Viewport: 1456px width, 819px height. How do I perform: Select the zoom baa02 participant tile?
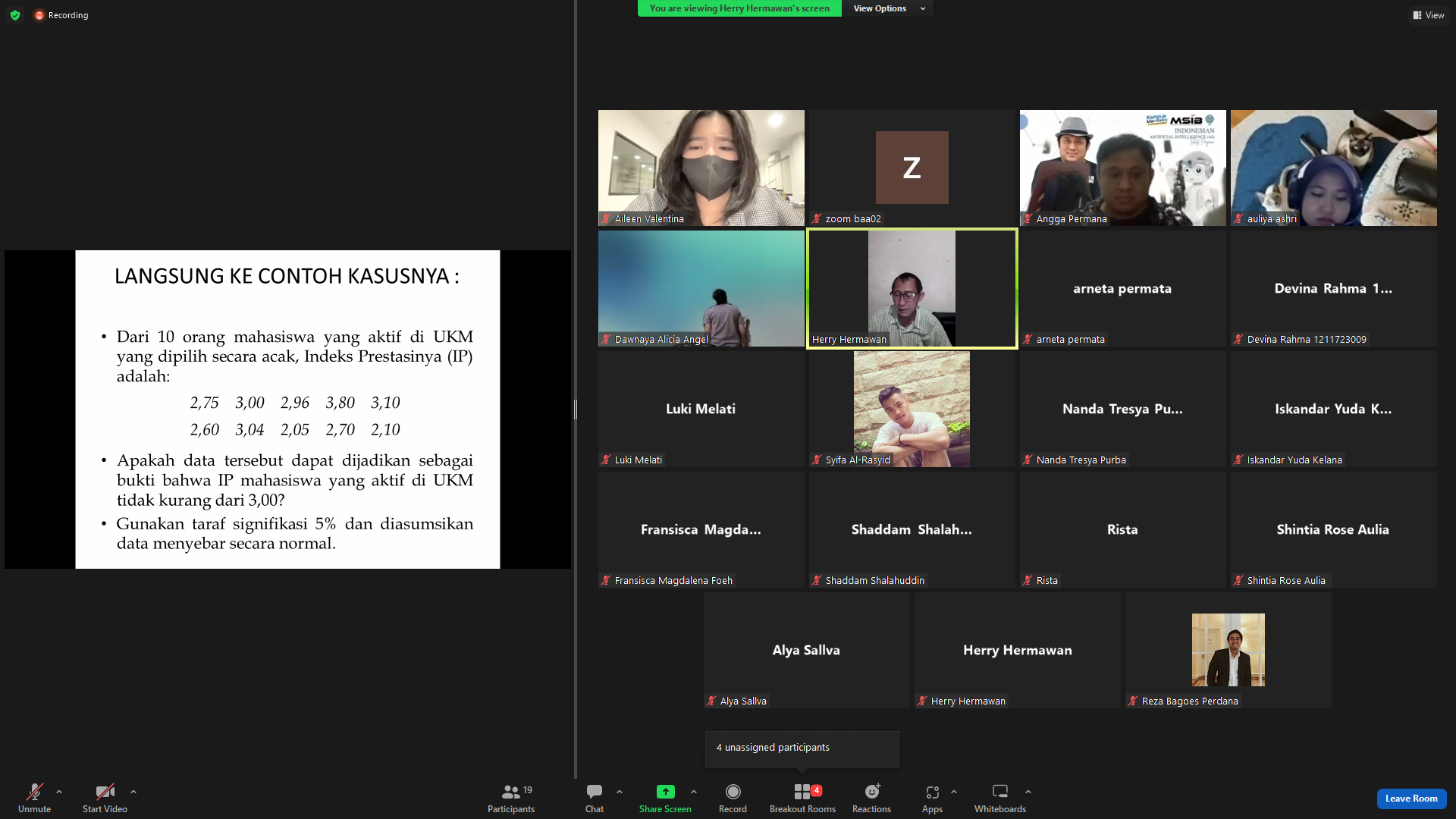point(912,168)
